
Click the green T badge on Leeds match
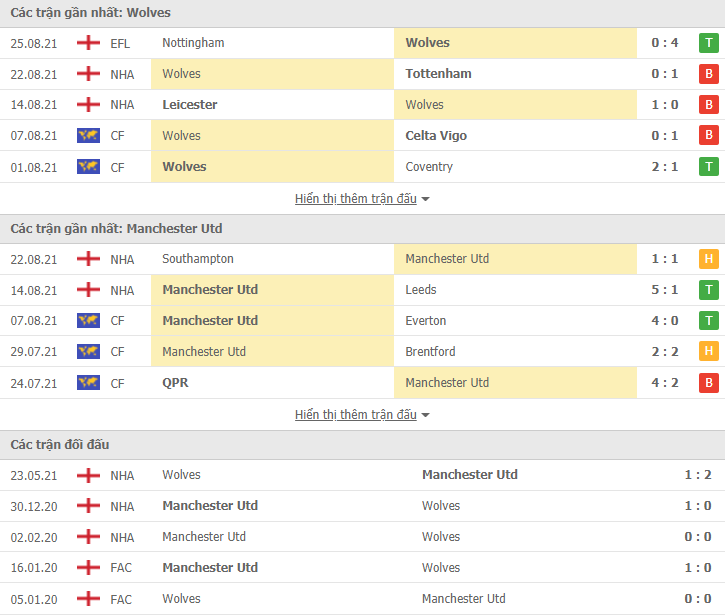click(x=708, y=290)
